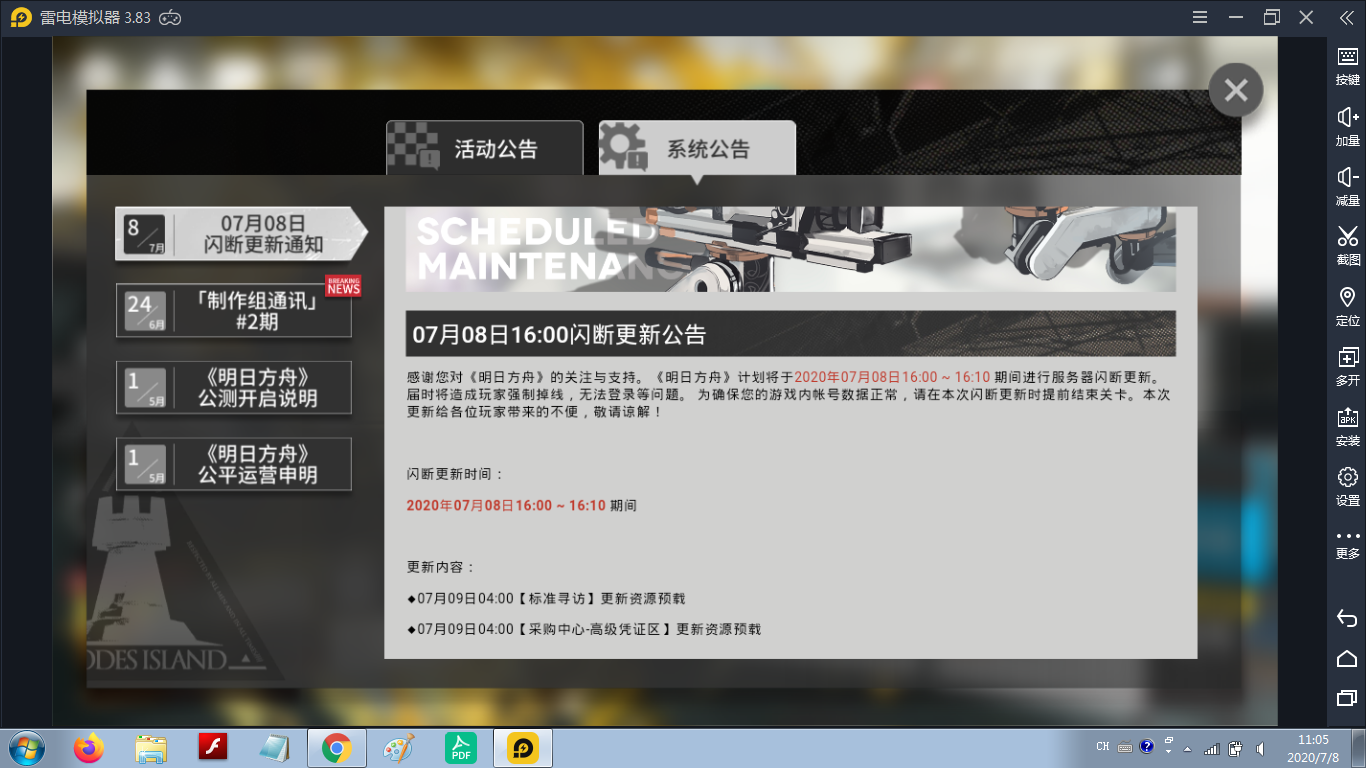Open the notepad-style app on the taskbar

pos(275,748)
